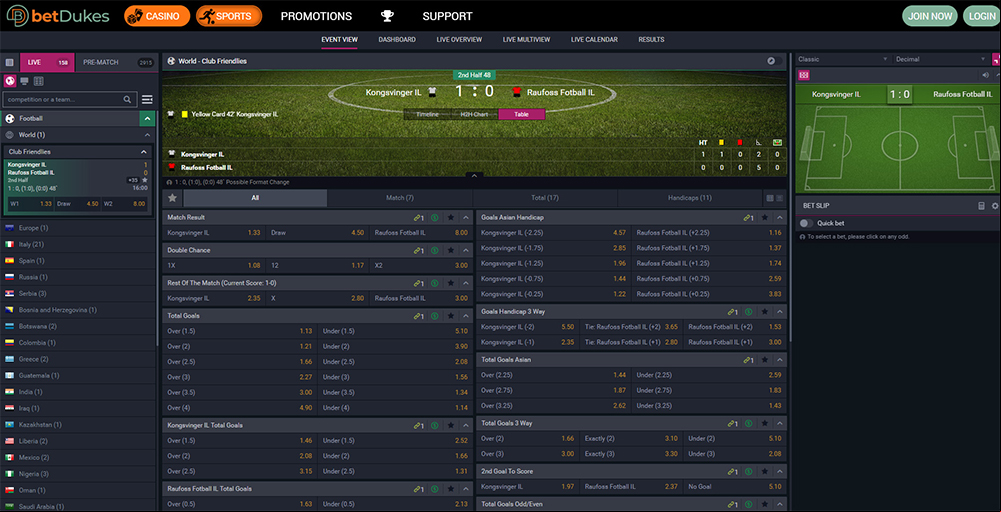
Task: Collapse the Club Friendlies league
Action: coord(144,152)
